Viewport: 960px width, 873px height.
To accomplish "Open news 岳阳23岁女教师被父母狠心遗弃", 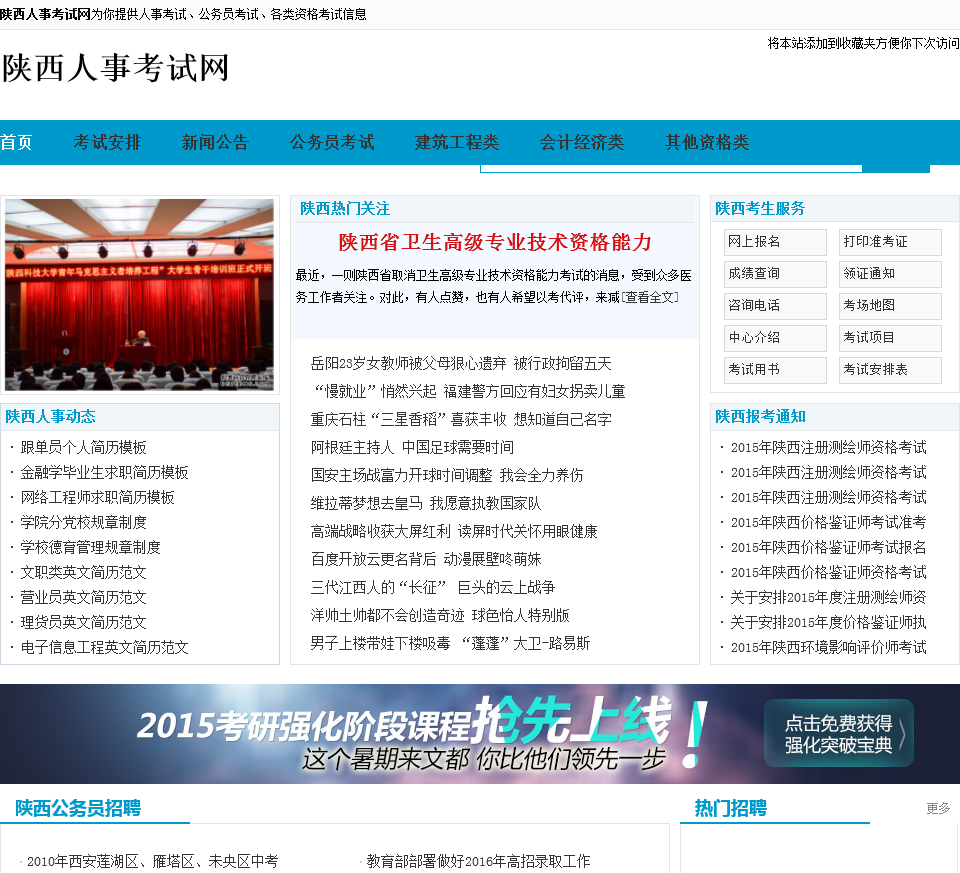I will (408, 364).
